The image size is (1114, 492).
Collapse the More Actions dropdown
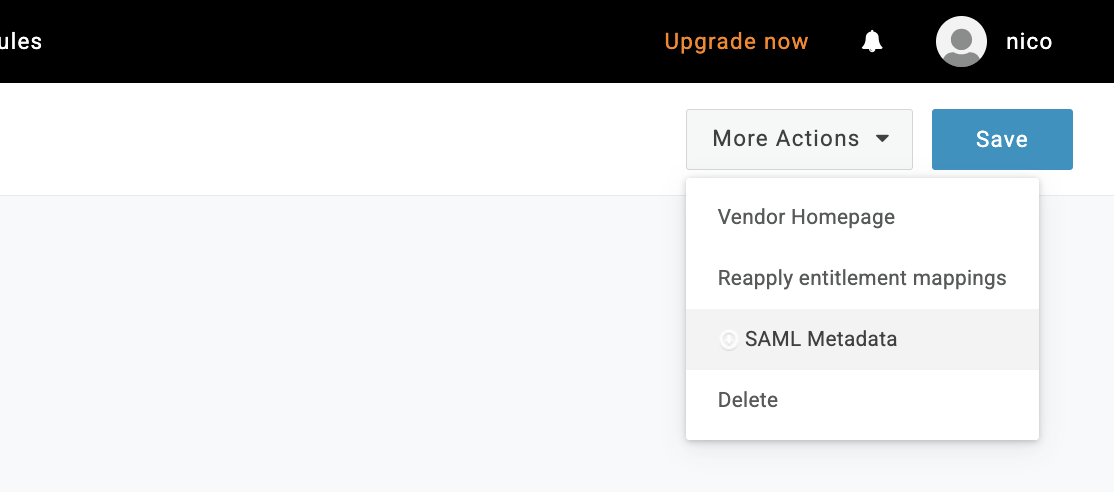coord(799,139)
